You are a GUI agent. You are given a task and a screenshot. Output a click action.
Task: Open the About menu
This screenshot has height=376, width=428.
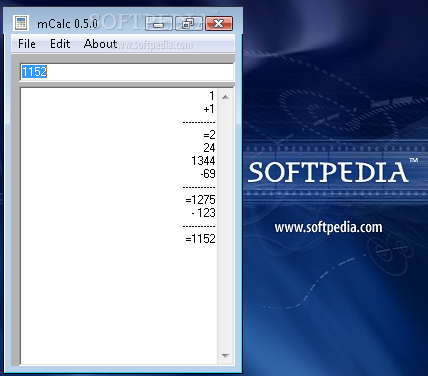click(x=100, y=44)
